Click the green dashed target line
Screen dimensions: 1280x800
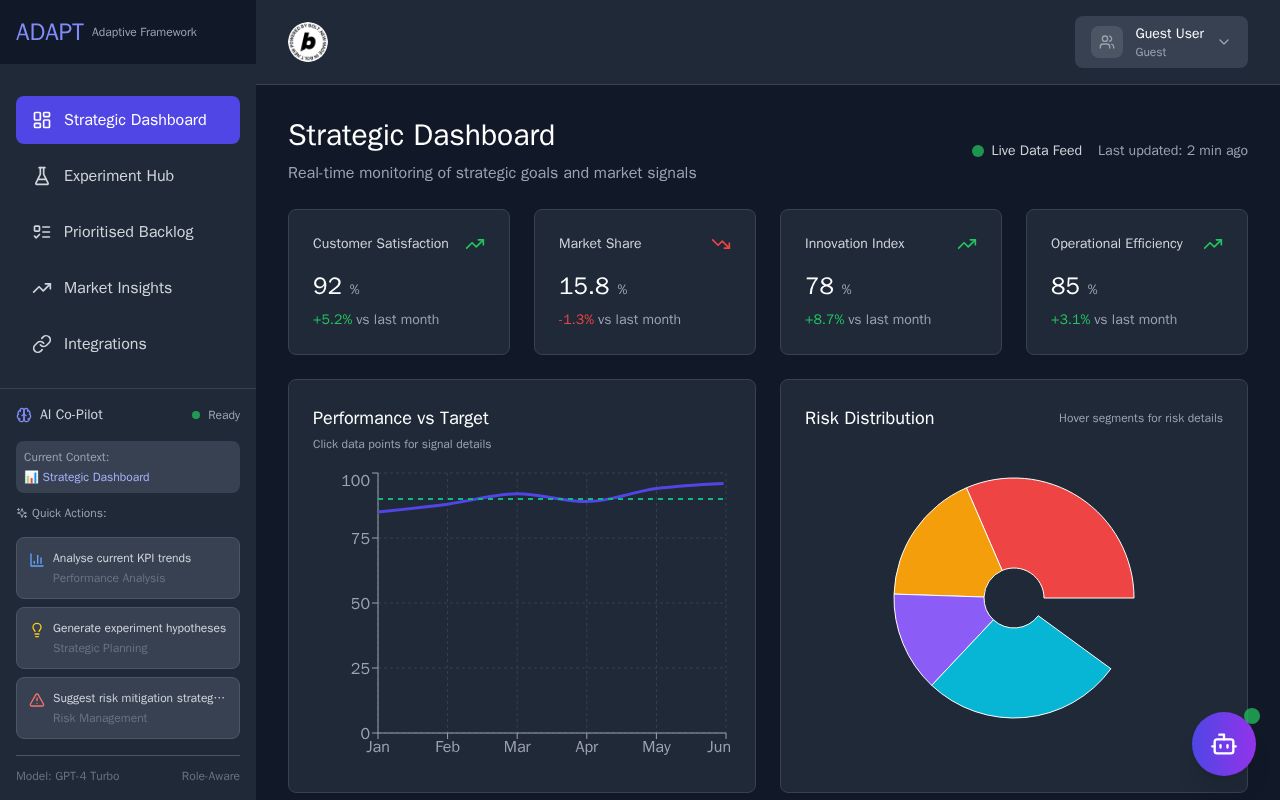[551, 499]
